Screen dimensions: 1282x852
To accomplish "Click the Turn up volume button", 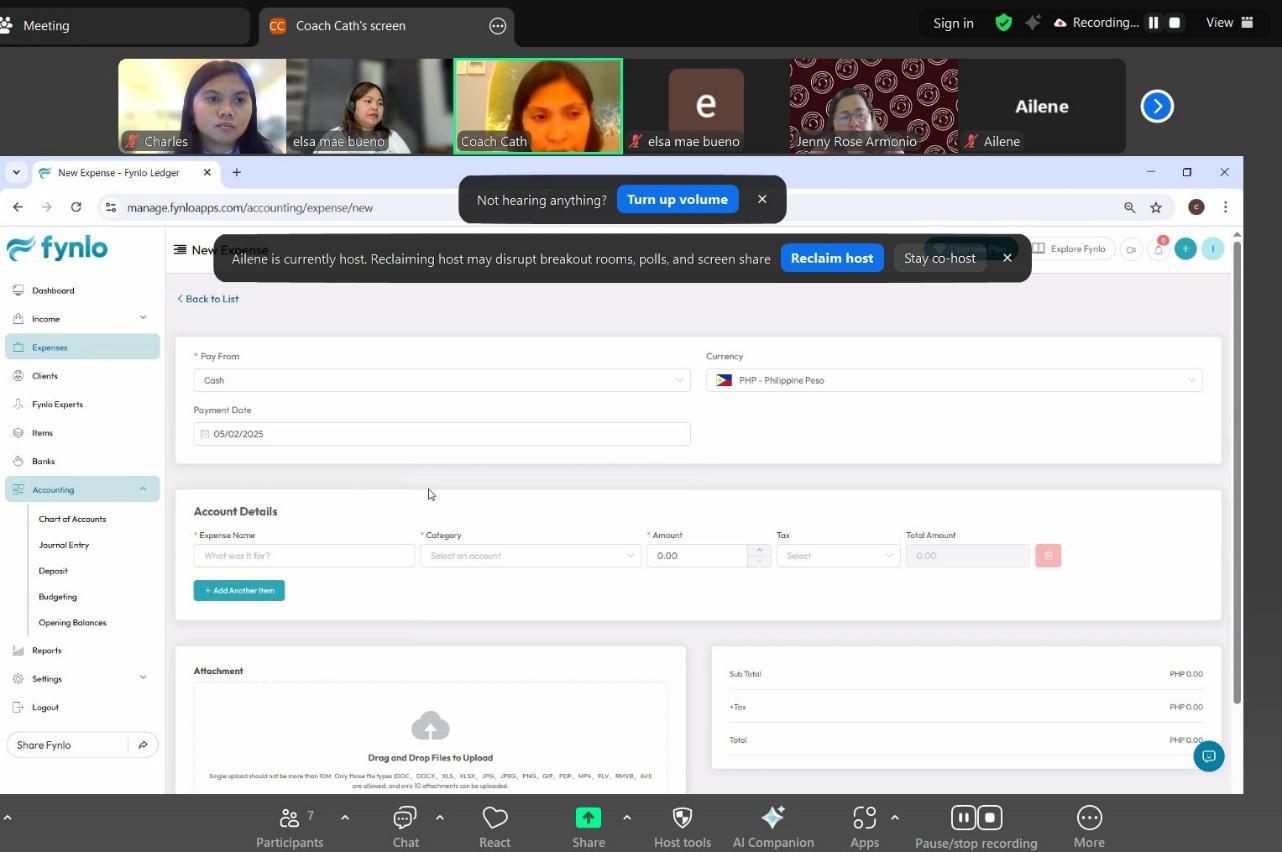I will pos(677,199).
